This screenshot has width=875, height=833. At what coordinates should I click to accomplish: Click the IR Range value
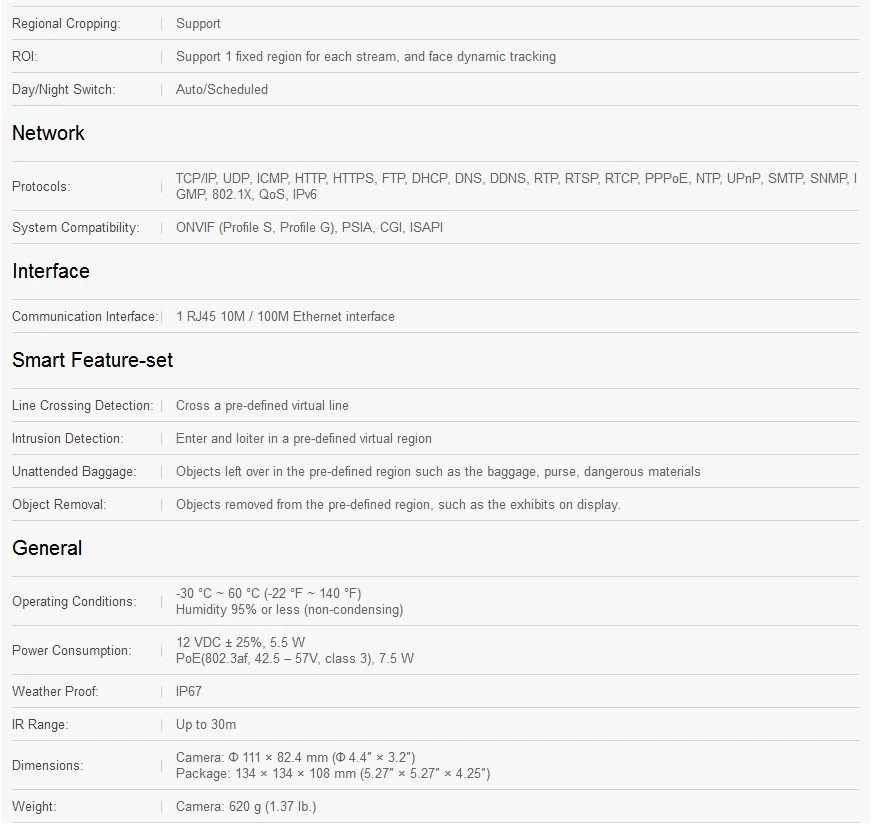(206, 725)
